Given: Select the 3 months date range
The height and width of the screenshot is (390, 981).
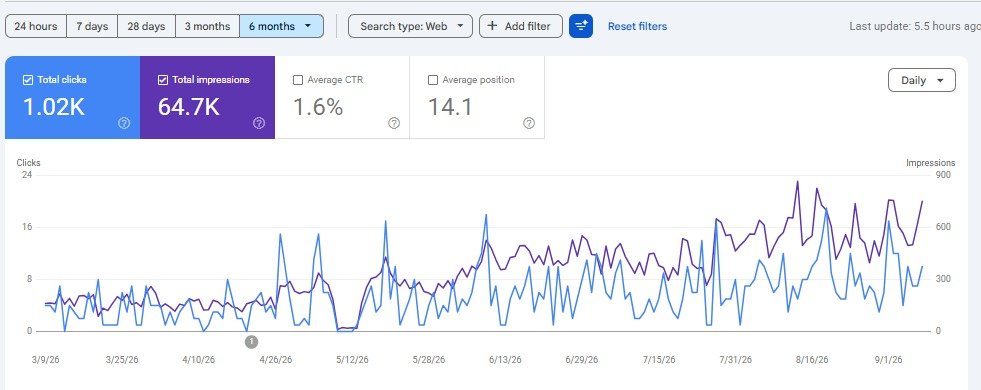Looking at the screenshot, I should click(x=207, y=26).
